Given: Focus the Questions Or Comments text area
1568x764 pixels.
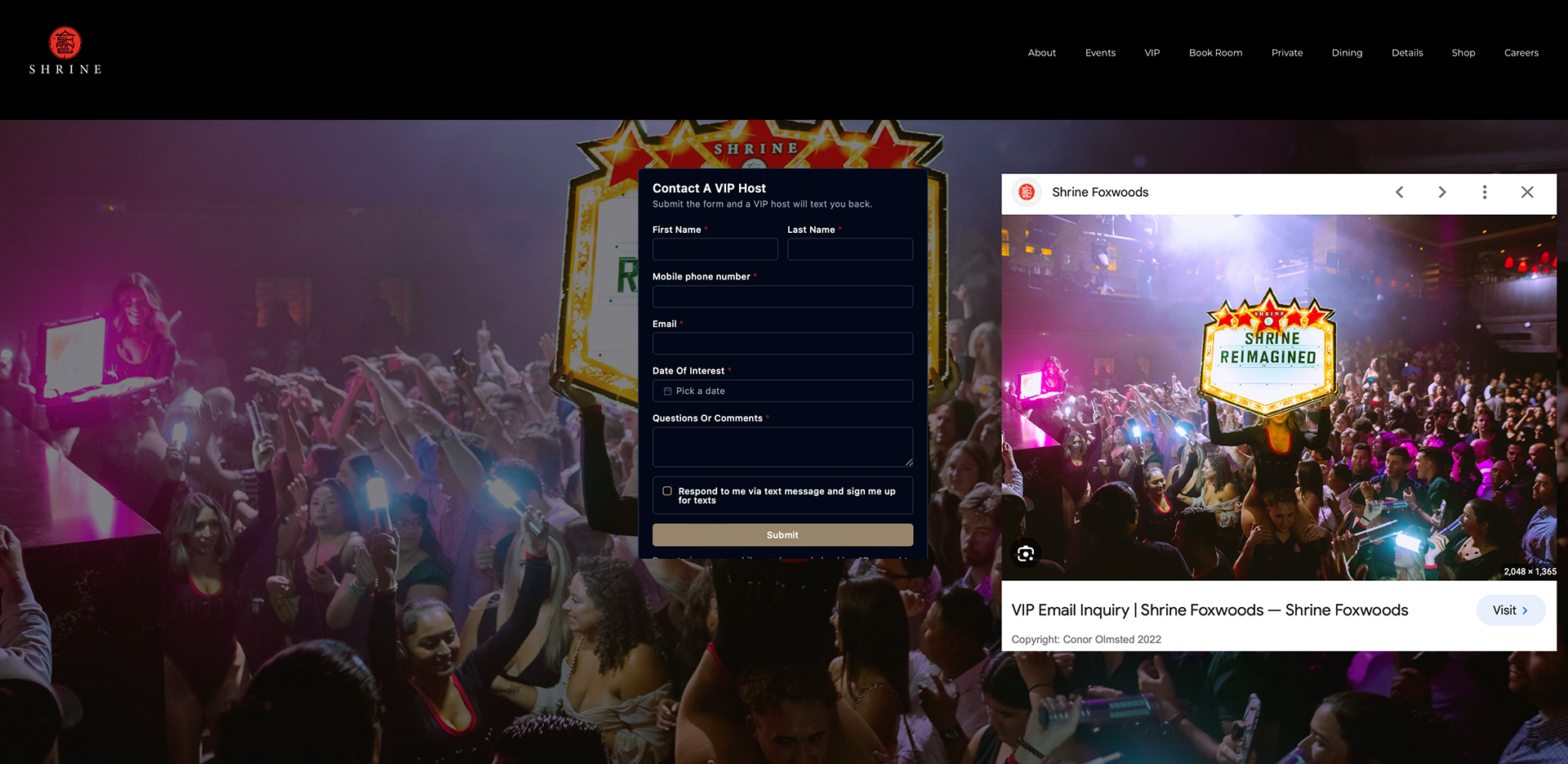Looking at the screenshot, I should tap(782, 447).
